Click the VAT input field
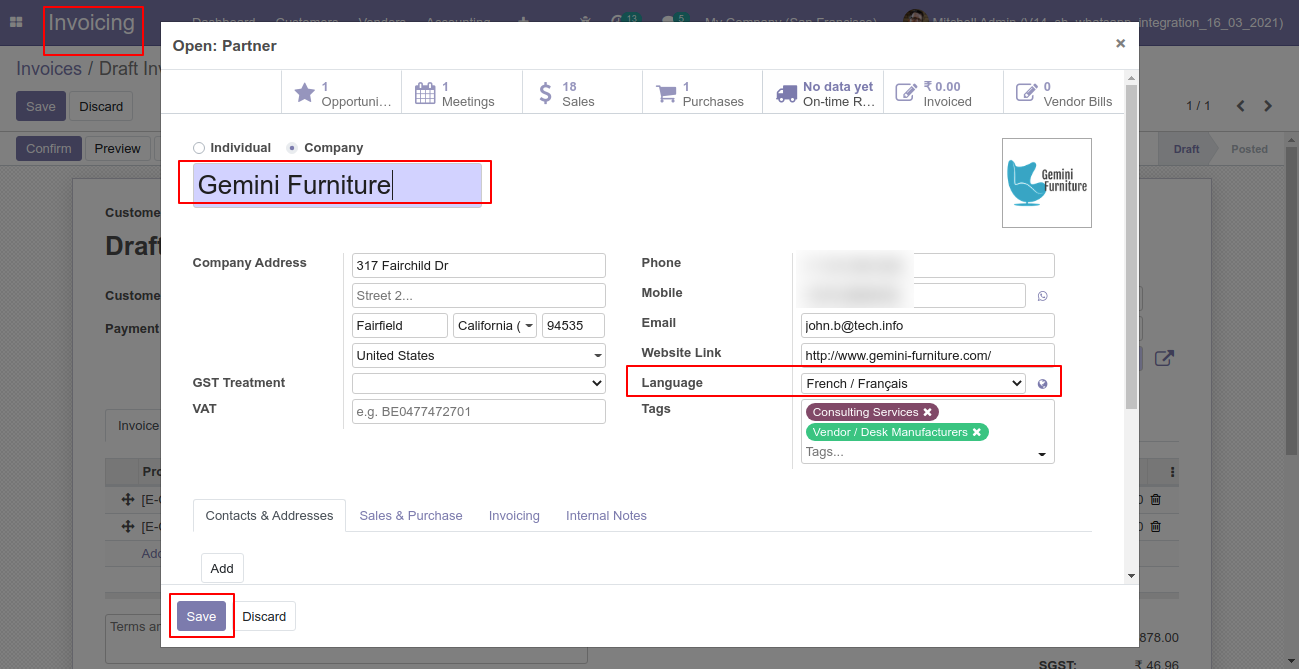 click(x=479, y=412)
